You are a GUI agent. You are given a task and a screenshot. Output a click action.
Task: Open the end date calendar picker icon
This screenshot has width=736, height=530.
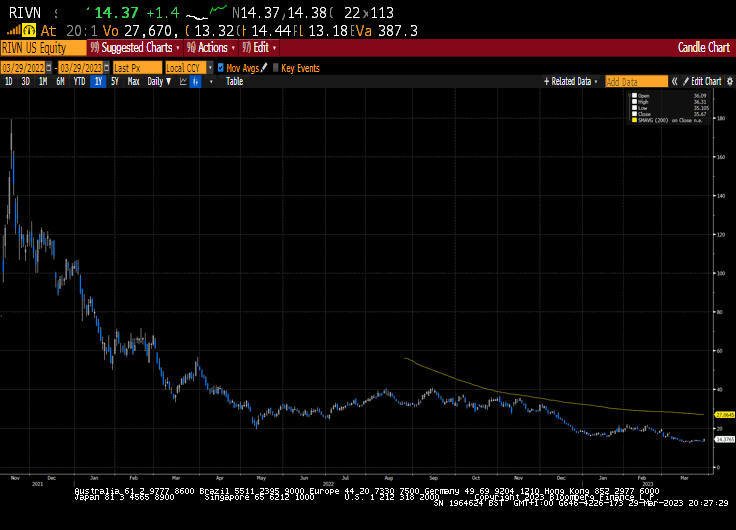click(x=107, y=68)
